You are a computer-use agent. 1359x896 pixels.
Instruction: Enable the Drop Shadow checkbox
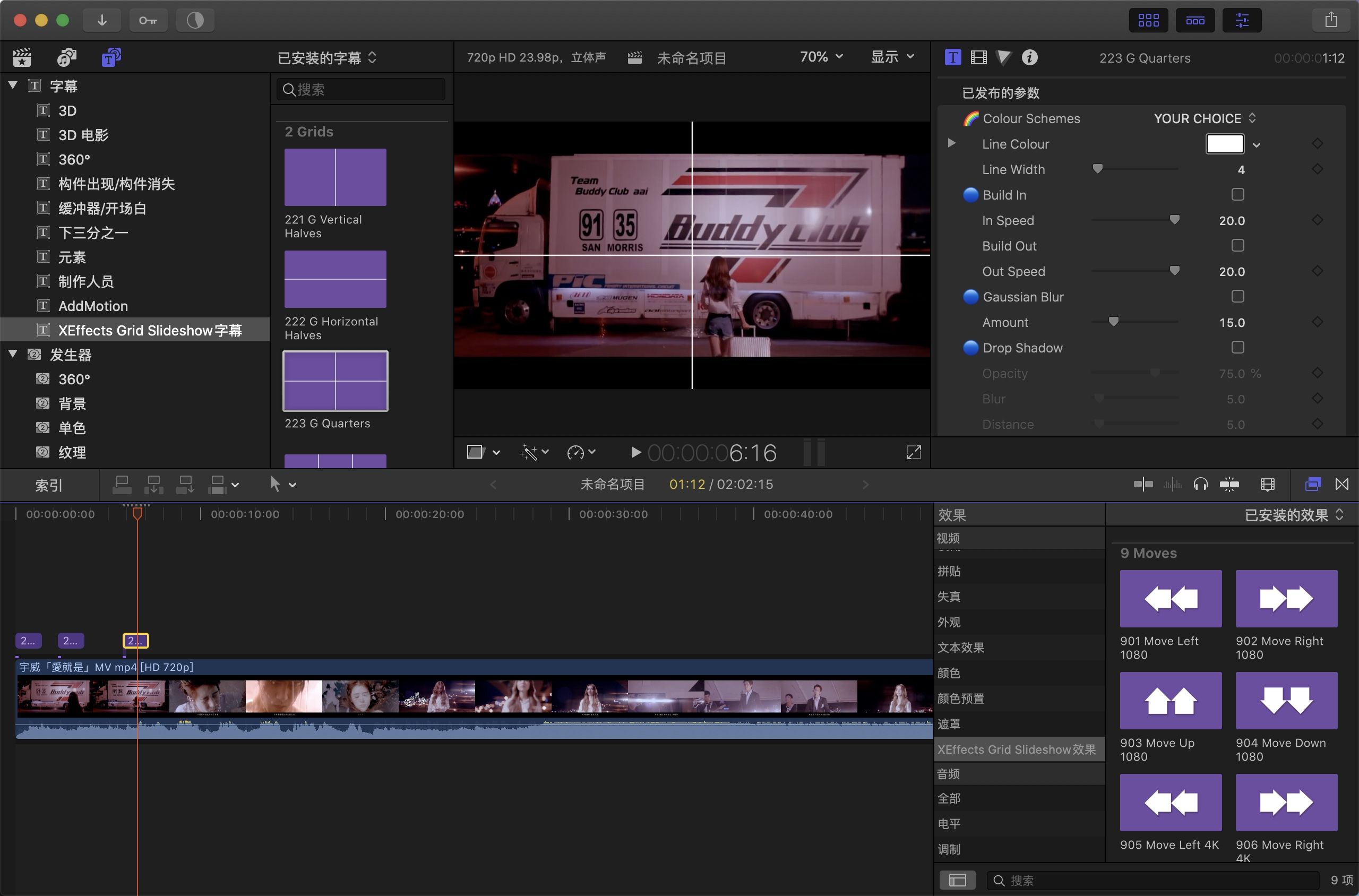(x=1237, y=348)
